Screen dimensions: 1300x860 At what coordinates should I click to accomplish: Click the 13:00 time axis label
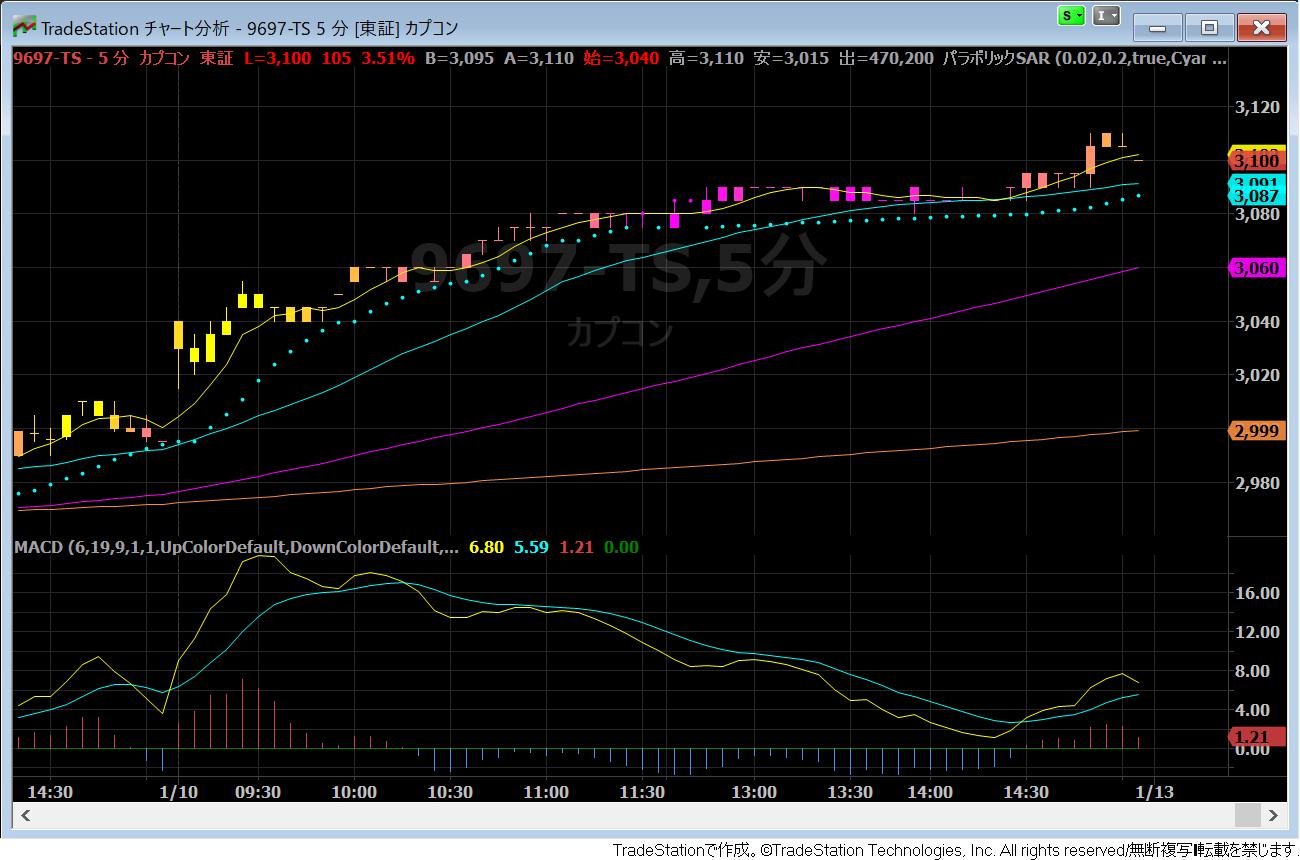coord(754,792)
